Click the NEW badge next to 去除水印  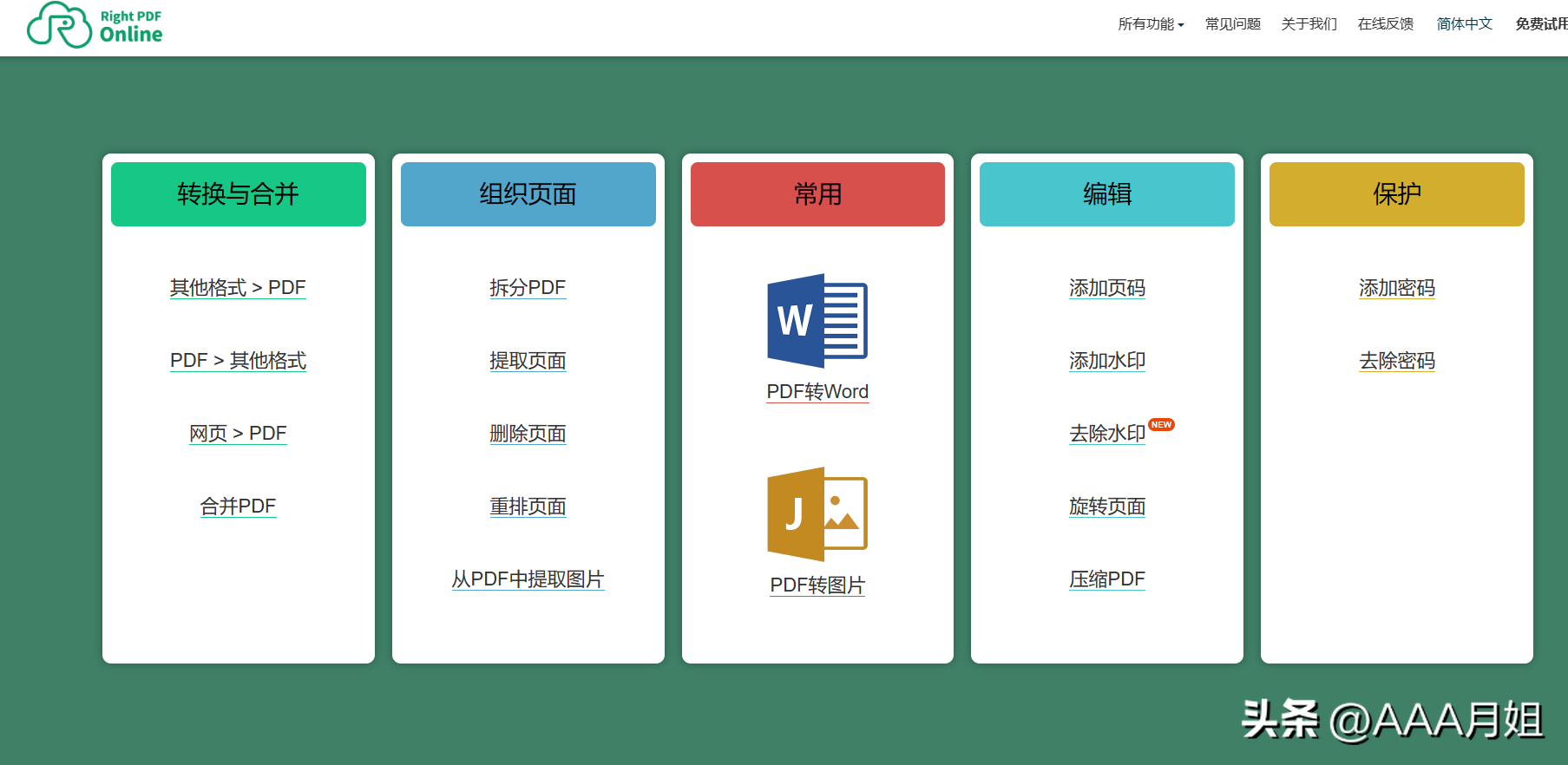(1161, 425)
